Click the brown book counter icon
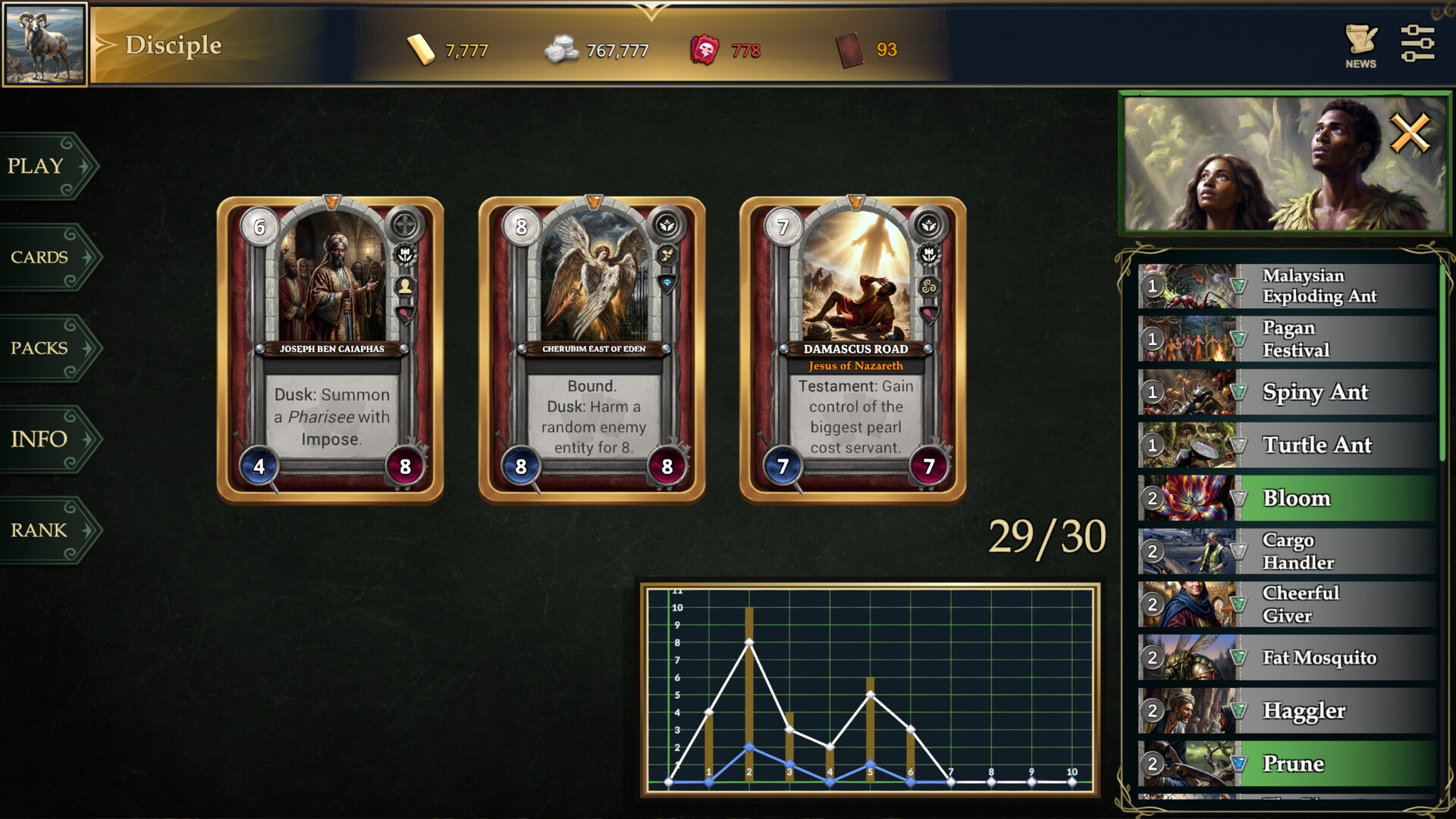Image resolution: width=1456 pixels, height=819 pixels. [x=849, y=50]
